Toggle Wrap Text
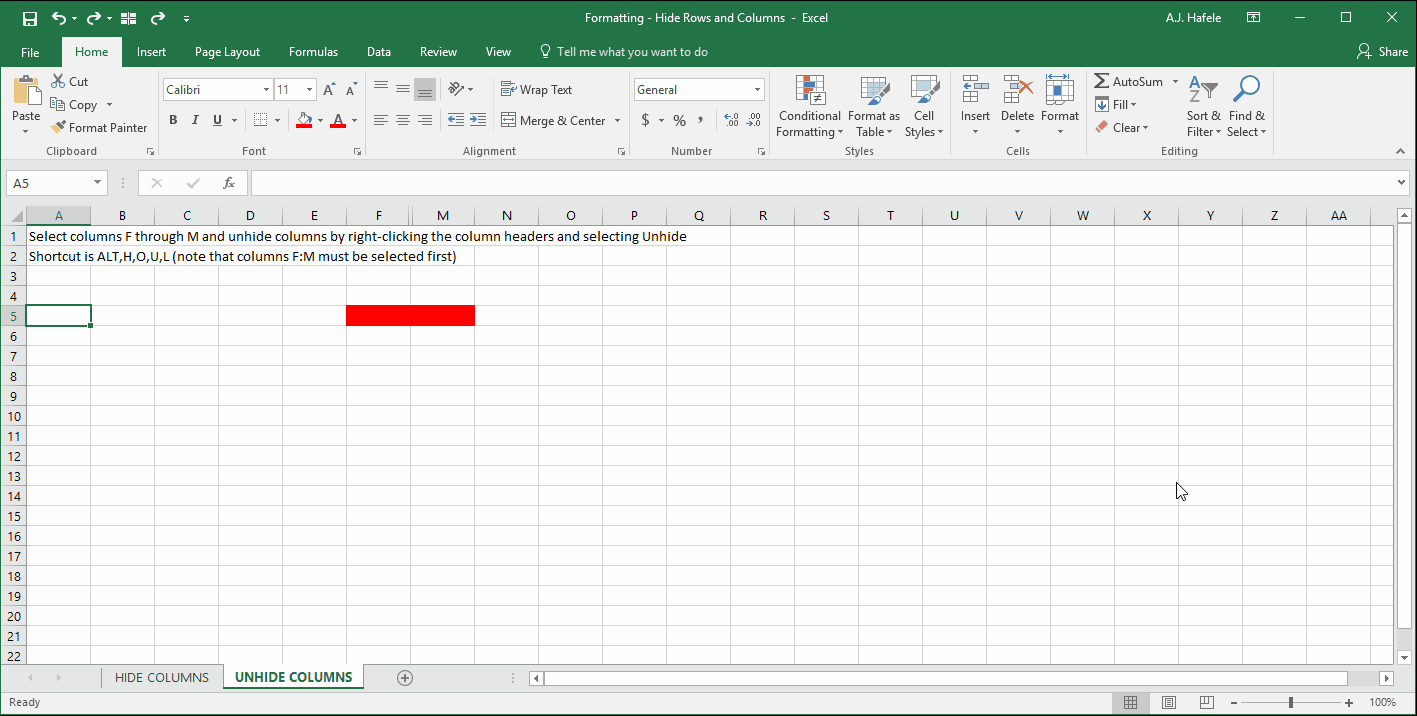 pyautogui.click(x=537, y=89)
